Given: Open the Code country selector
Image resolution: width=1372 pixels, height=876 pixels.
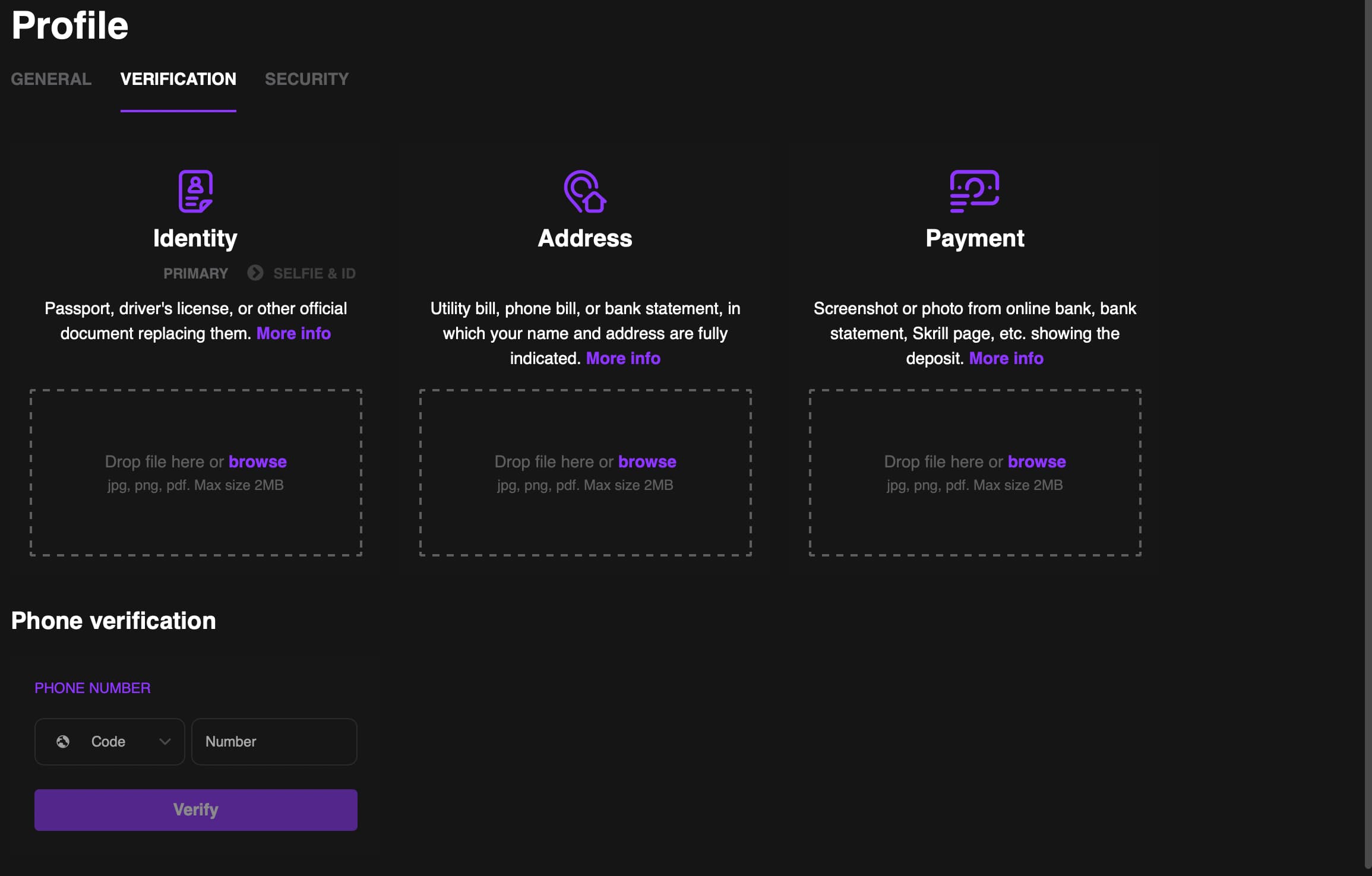Looking at the screenshot, I should [x=109, y=741].
